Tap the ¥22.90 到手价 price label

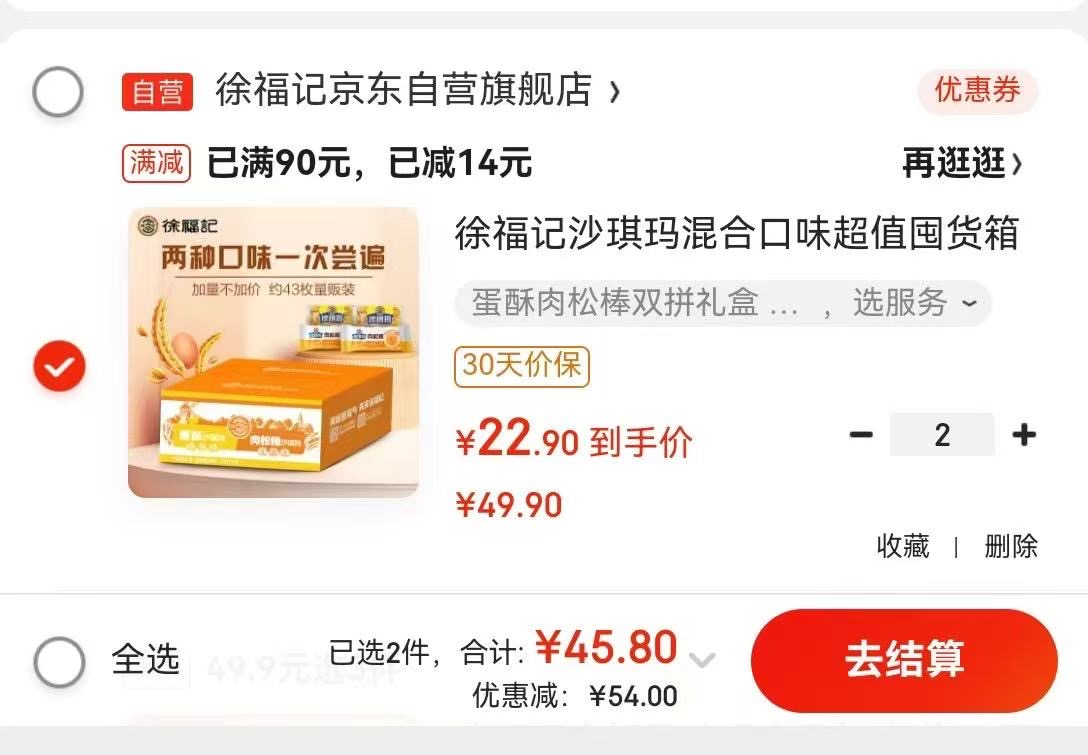[x=574, y=441]
